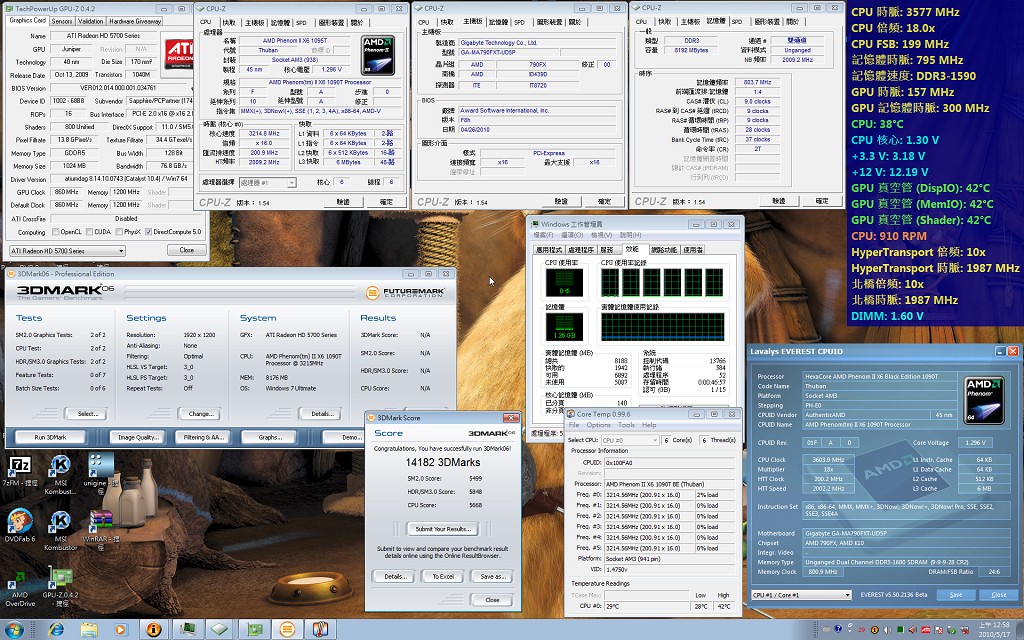Open Core Temp Tools menu
1024x640 pixels.
626,425
